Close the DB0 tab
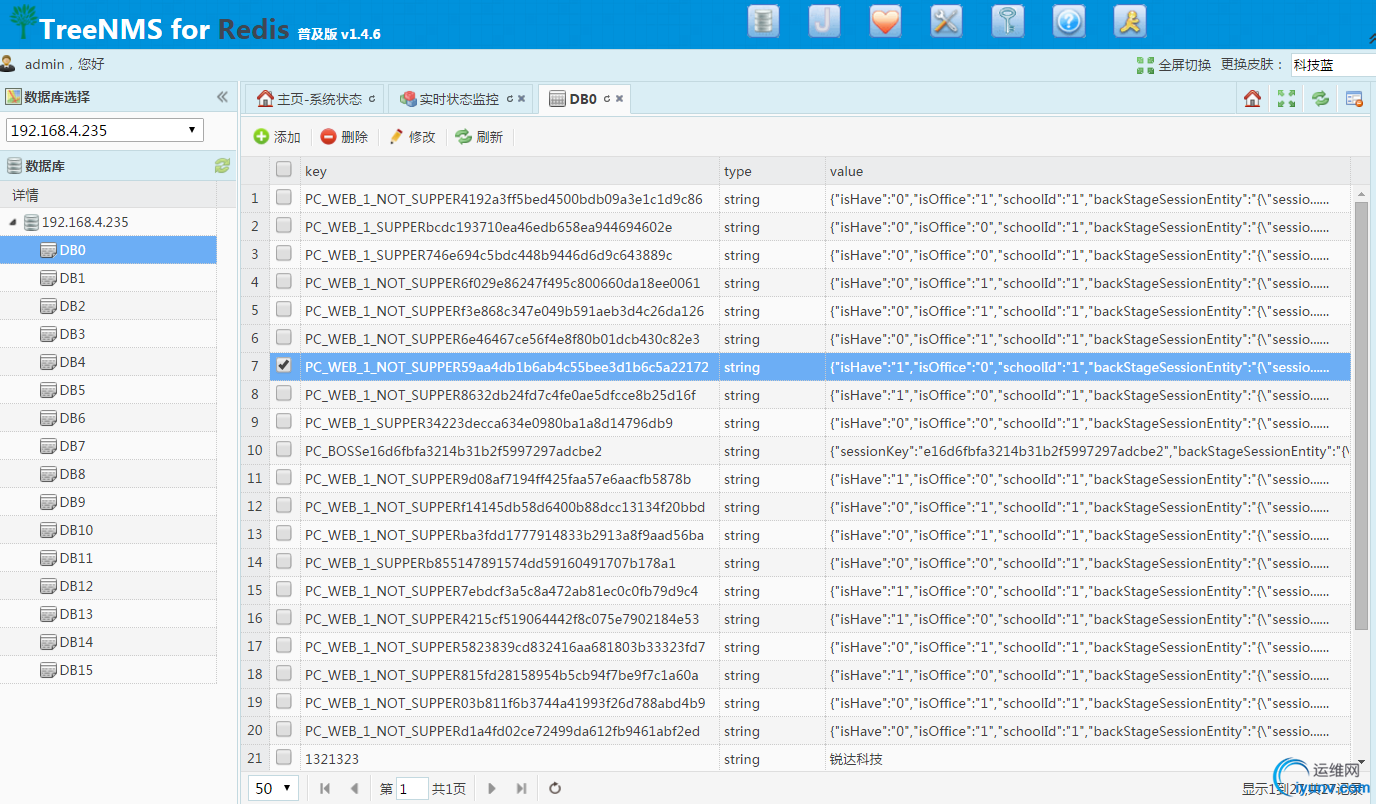1376x804 pixels. [x=620, y=99]
